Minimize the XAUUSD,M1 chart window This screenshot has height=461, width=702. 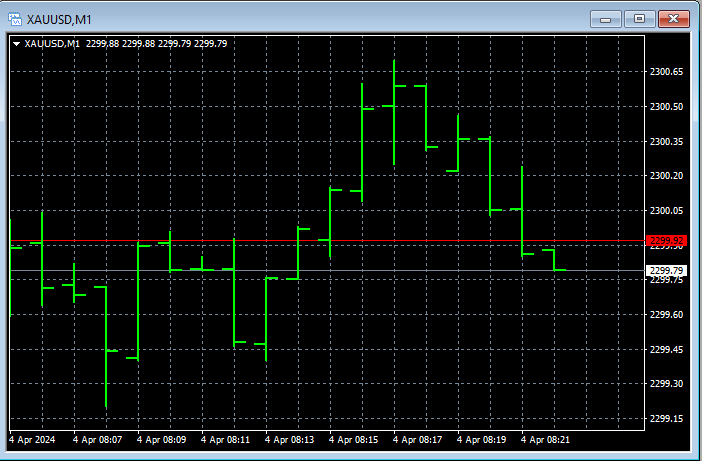605,18
